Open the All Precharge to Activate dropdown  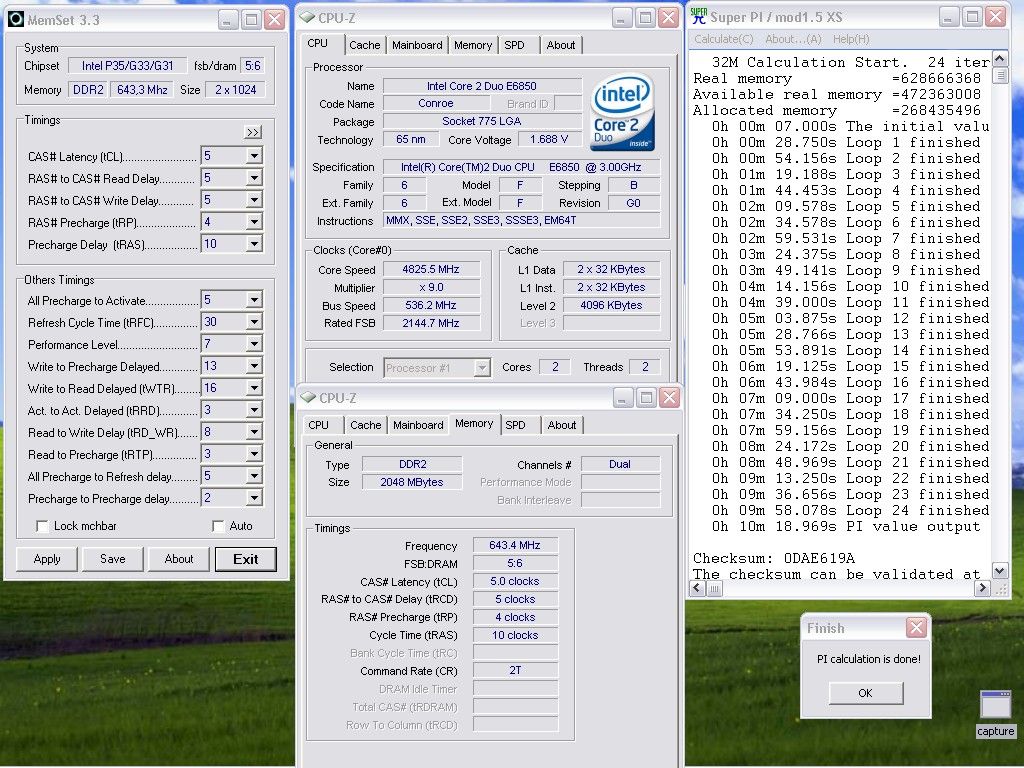pyautogui.click(x=254, y=300)
